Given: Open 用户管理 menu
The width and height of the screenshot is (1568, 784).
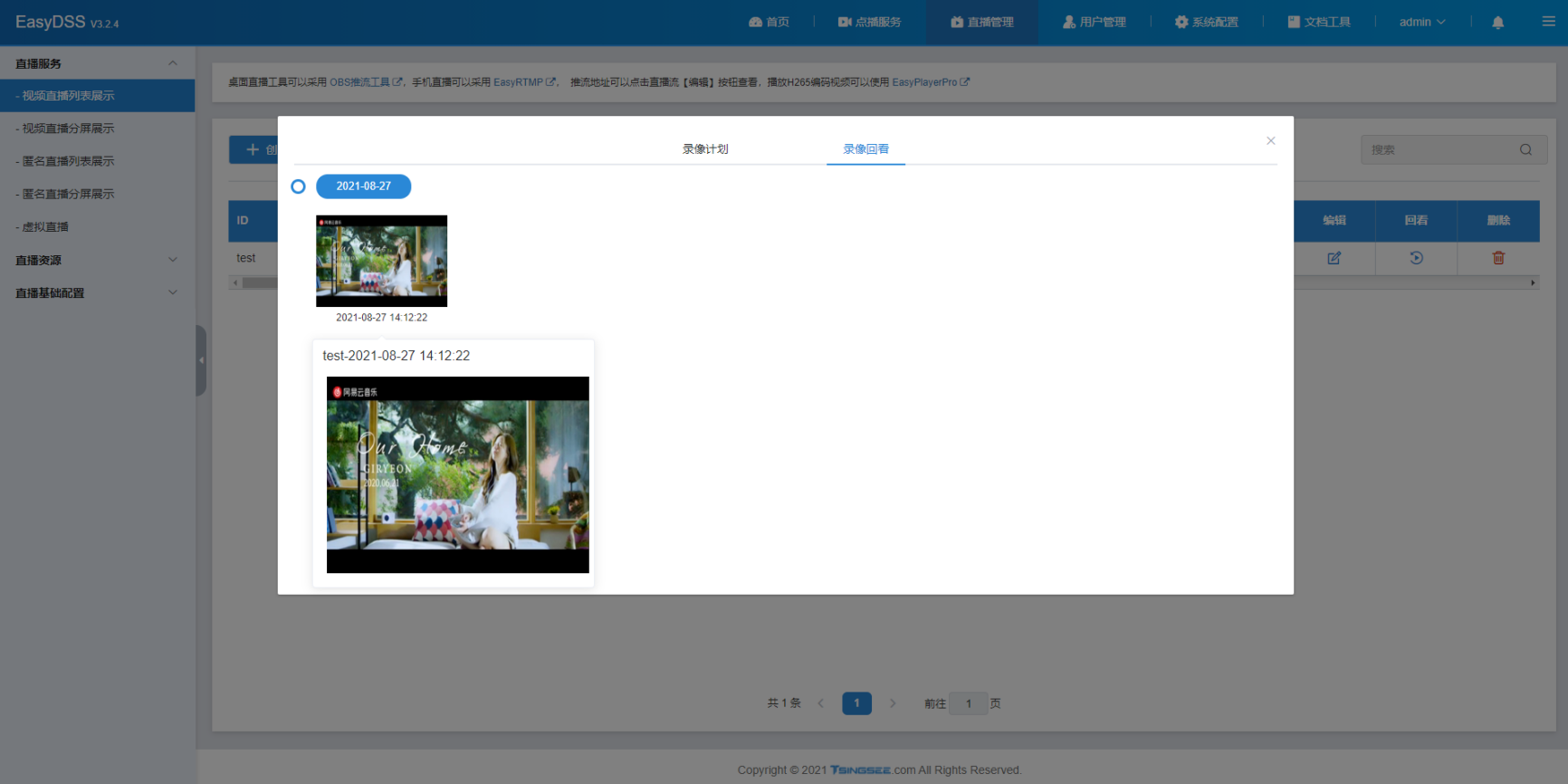Looking at the screenshot, I should (1094, 22).
